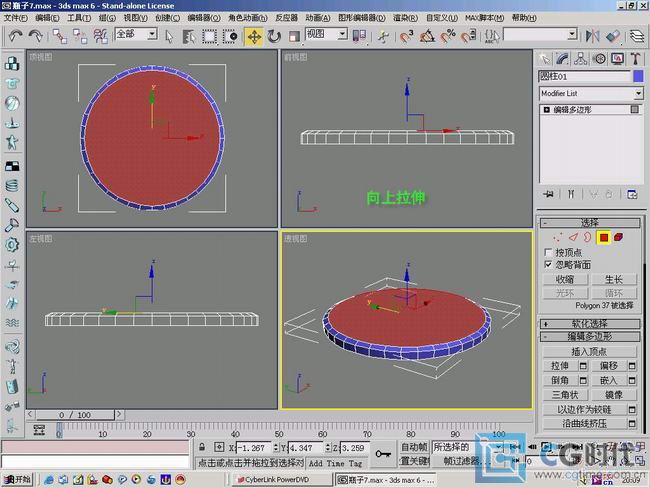Click the Z coordinate value field
650x488 pixels.
pos(354,448)
